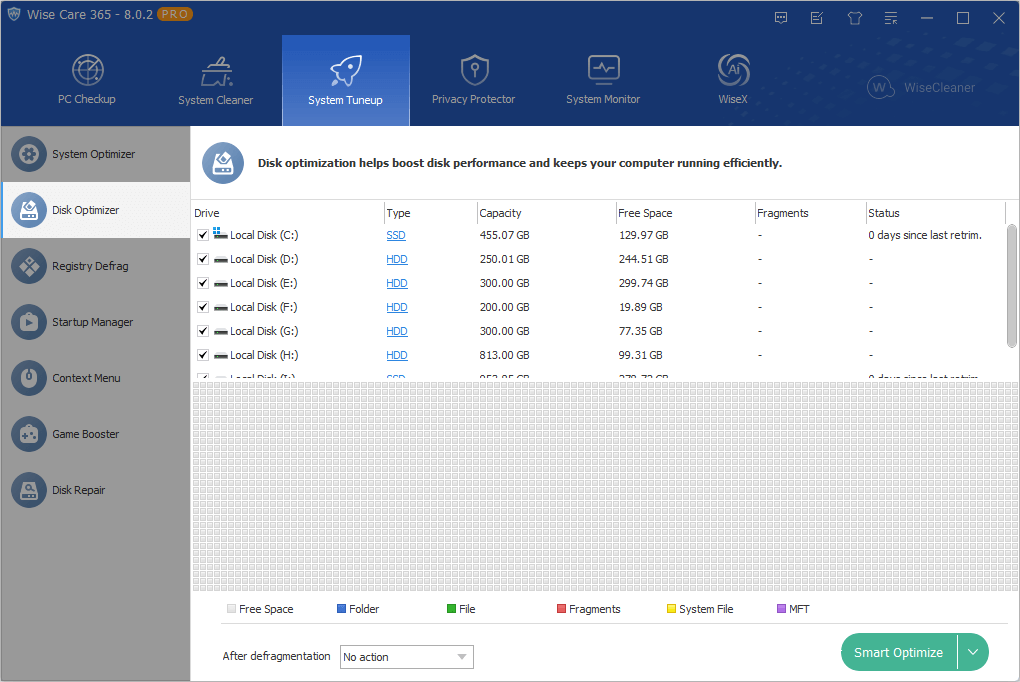The width and height of the screenshot is (1020, 682).
Task: Click the HDD link for Local Disk (E:)
Action: click(397, 283)
